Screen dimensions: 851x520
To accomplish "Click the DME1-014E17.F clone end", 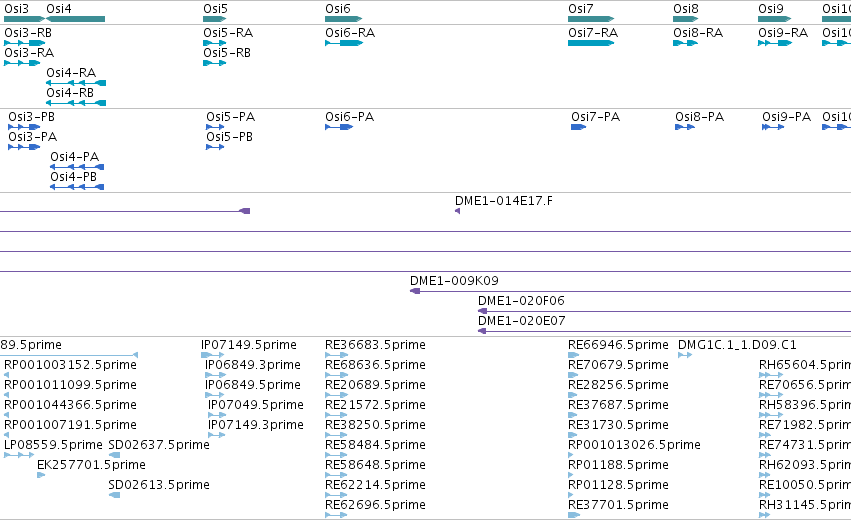I will pos(458,211).
